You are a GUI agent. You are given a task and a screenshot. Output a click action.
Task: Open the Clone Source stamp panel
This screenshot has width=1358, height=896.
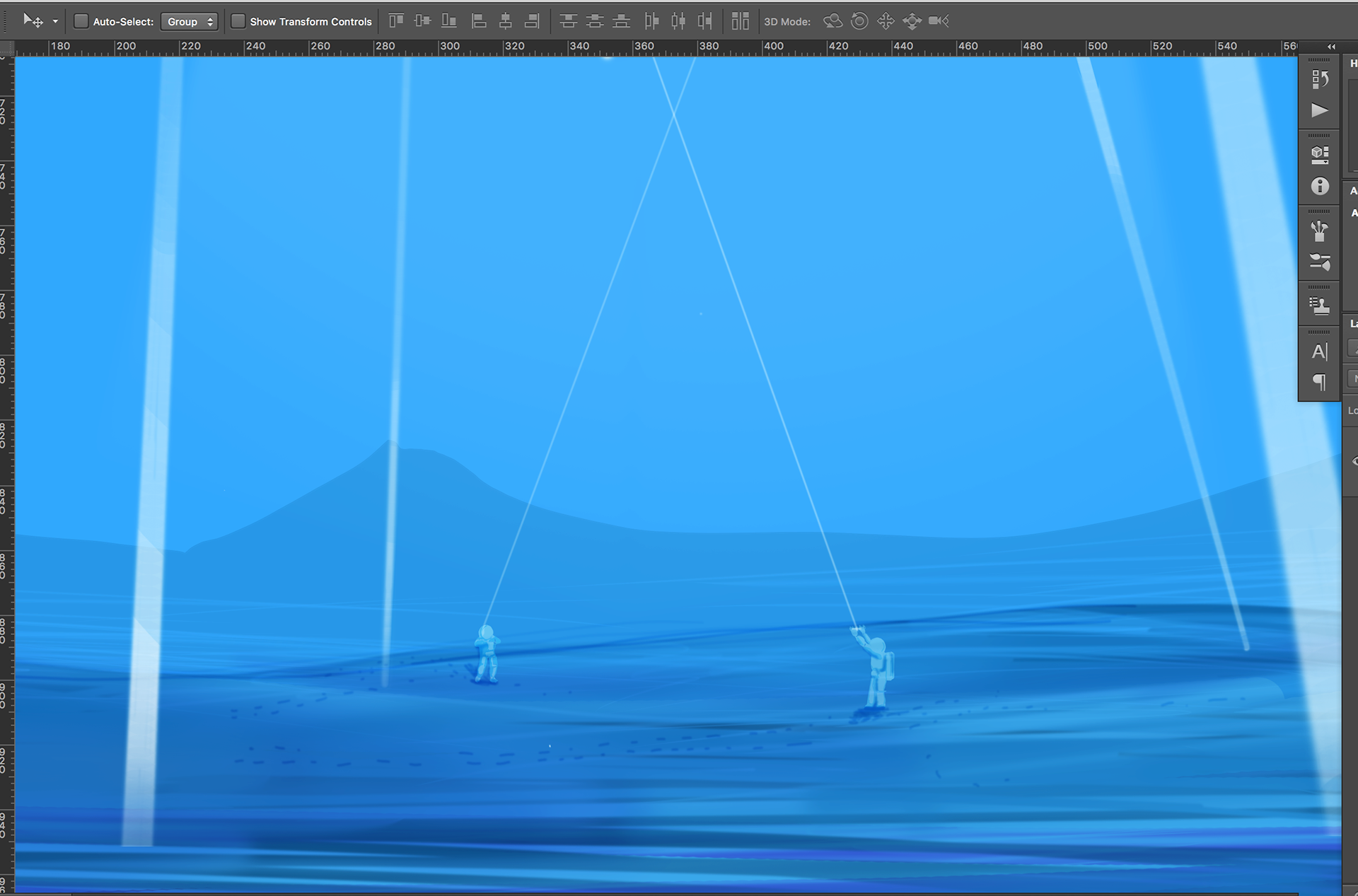1319,306
